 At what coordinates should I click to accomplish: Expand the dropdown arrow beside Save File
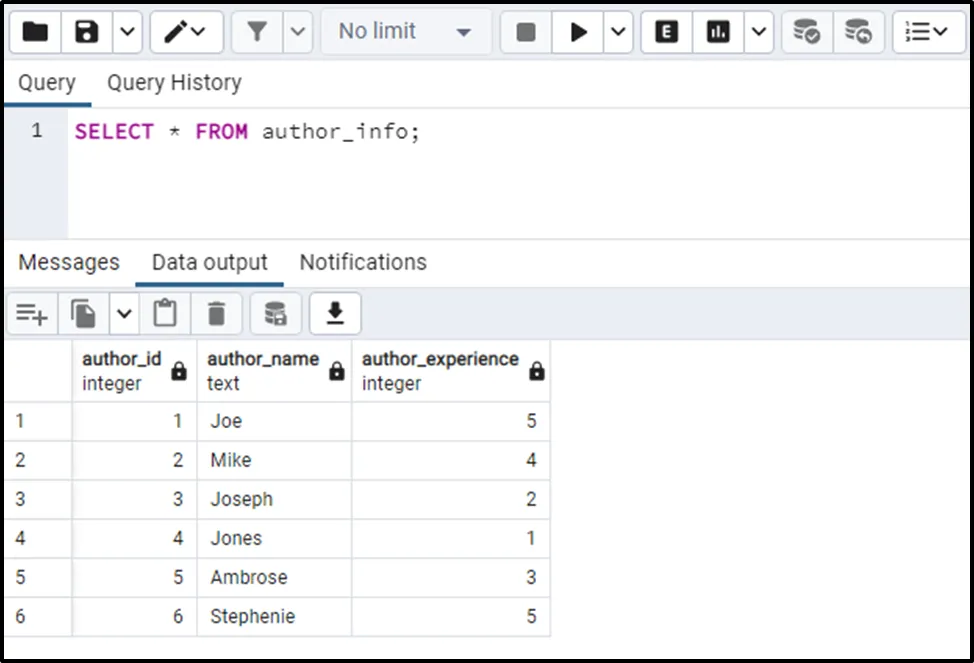pos(126,32)
